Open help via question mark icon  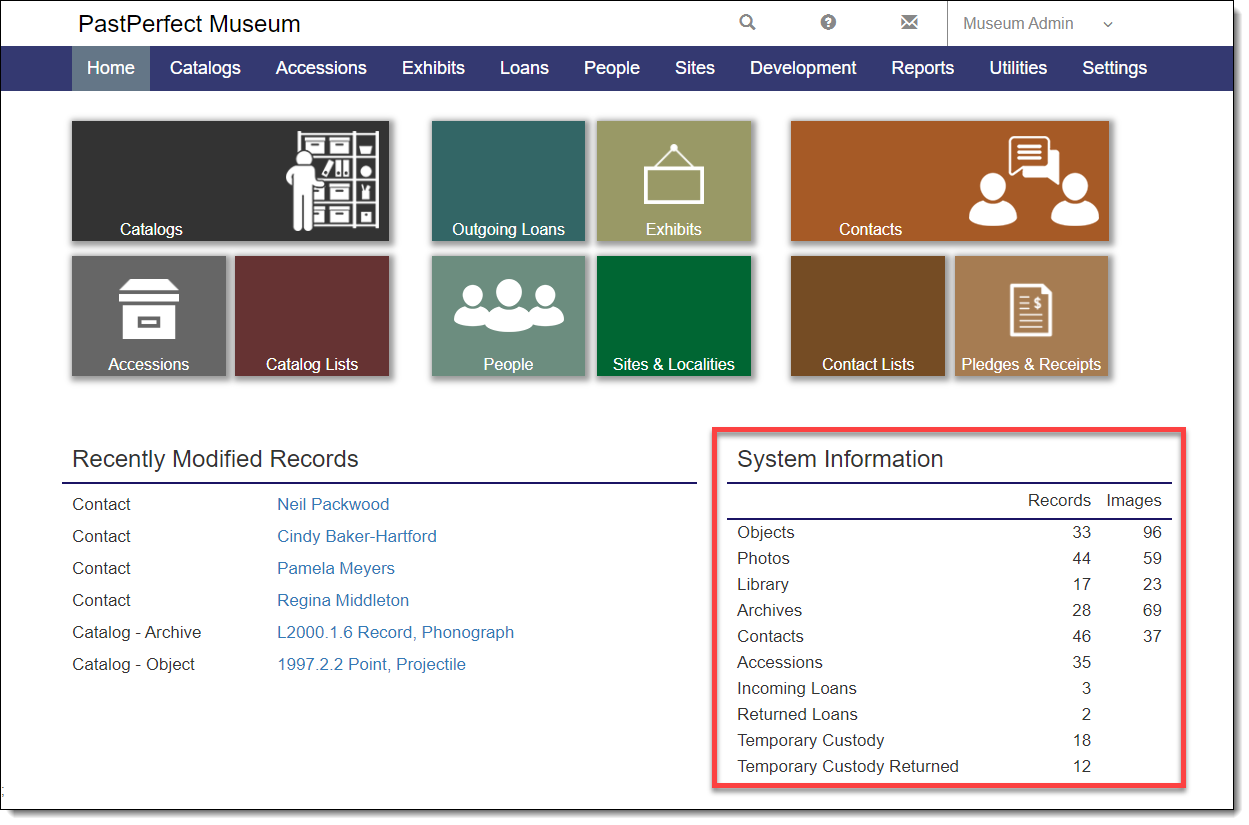pos(828,23)
